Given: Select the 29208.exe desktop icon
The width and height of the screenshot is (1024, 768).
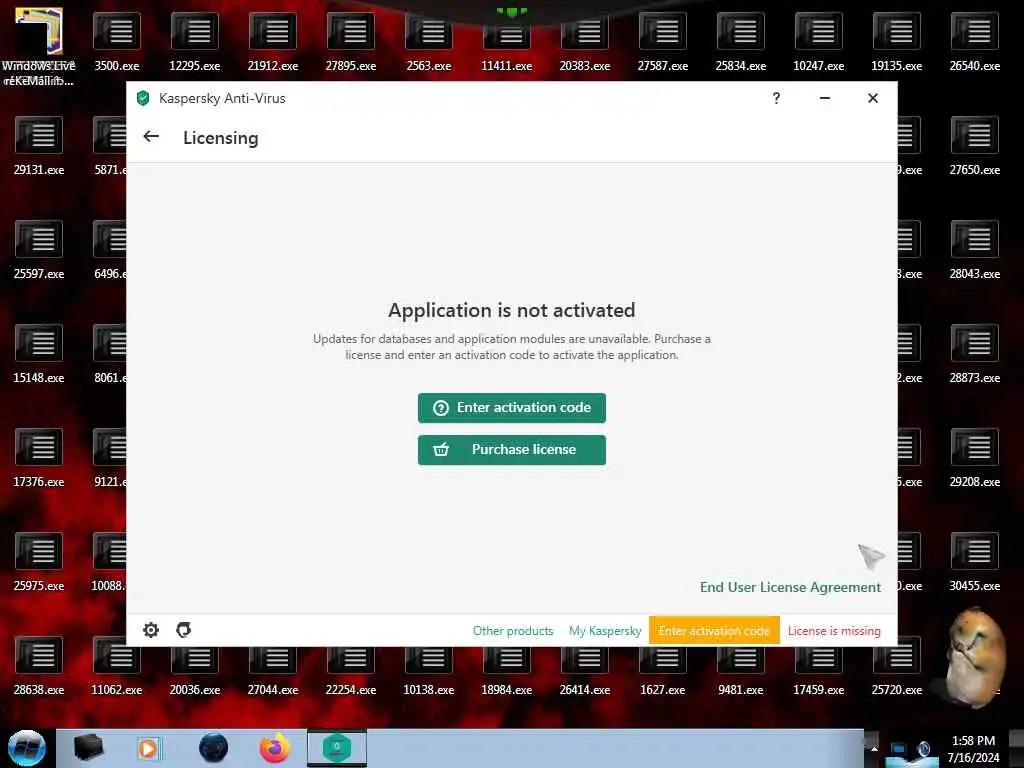Looking at the screenshot, I should 974,458.
